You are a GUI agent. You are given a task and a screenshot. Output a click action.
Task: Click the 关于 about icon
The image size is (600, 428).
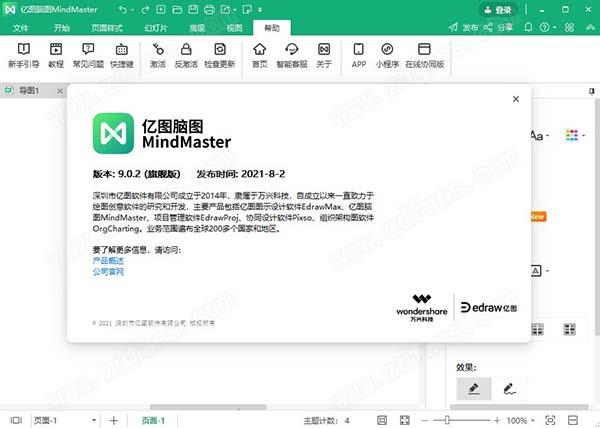pyautogui.click(x=324, y=55)
